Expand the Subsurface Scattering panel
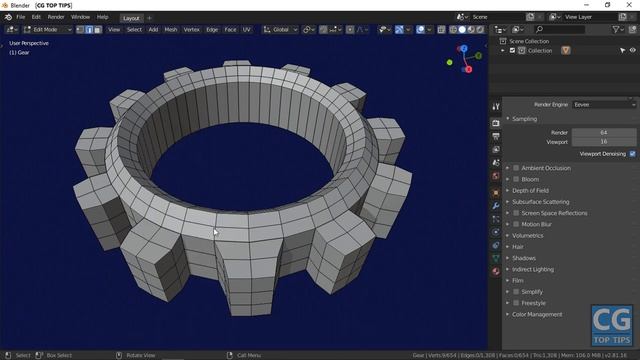The image size is (640, 360). [x=540, y=202]
